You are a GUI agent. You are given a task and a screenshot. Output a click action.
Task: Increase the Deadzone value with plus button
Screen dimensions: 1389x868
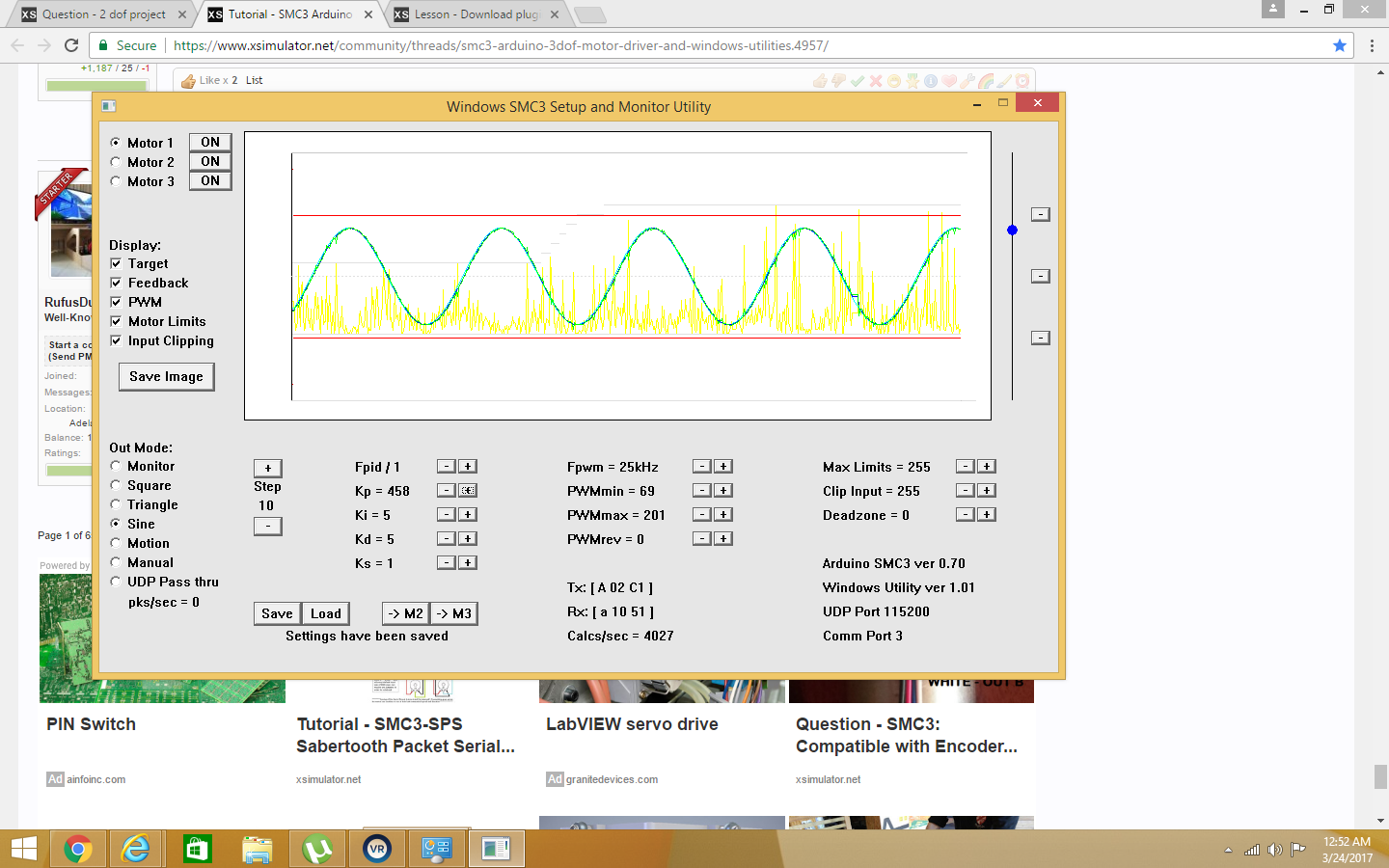[x=986, y=515]
